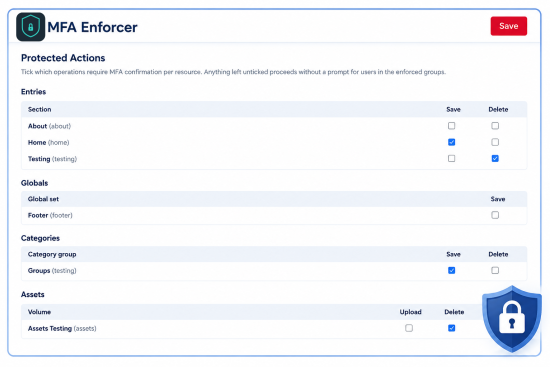550x367 pixels.
Task: Click the red Save button
Action: (509, 26)
